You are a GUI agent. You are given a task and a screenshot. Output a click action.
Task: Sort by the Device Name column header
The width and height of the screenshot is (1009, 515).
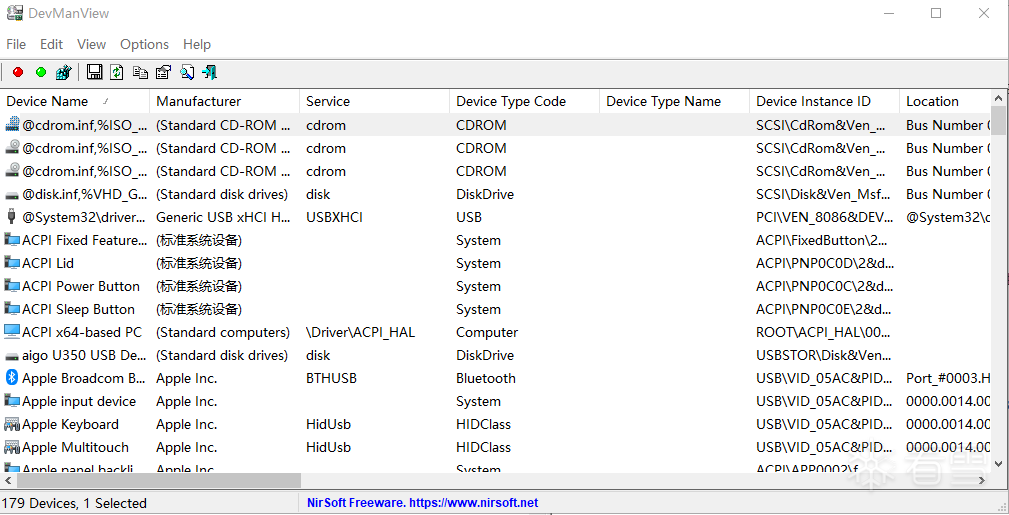click(x=48, y=101)
